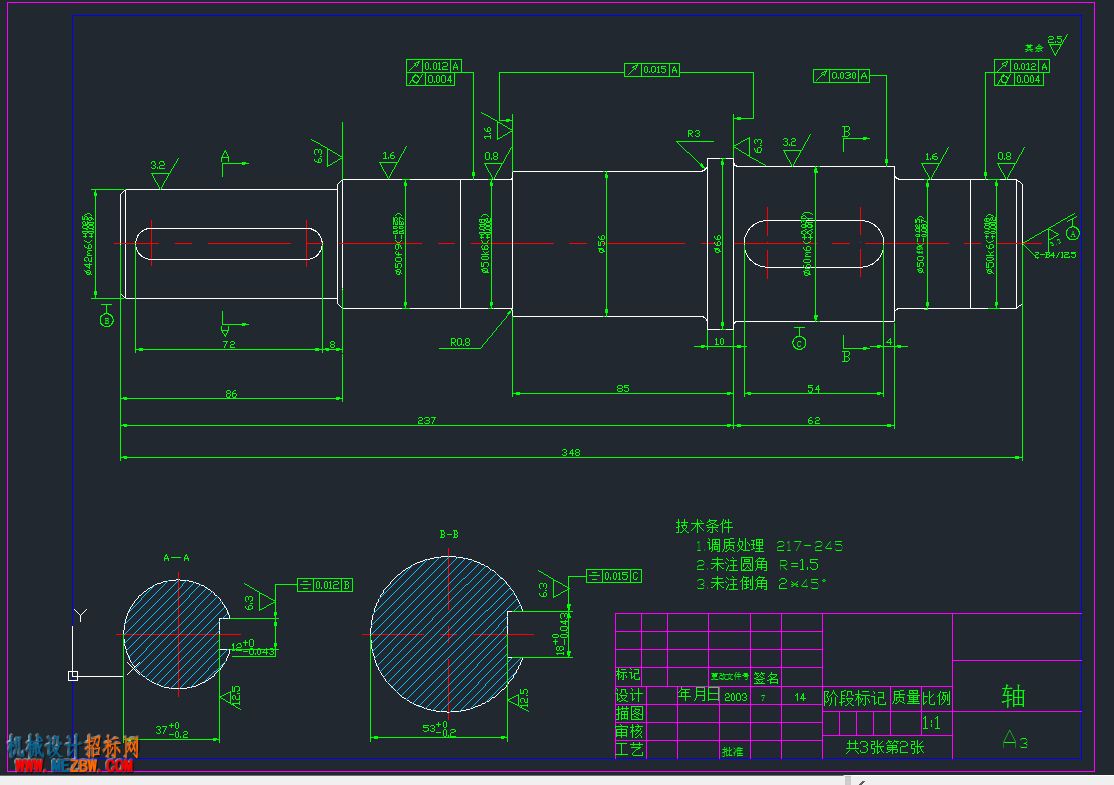The height and width of the screenshot is (785, 1114).
Task: Click the 3.2 surface roughness symbol on left shaft
Action: [161, 174]
